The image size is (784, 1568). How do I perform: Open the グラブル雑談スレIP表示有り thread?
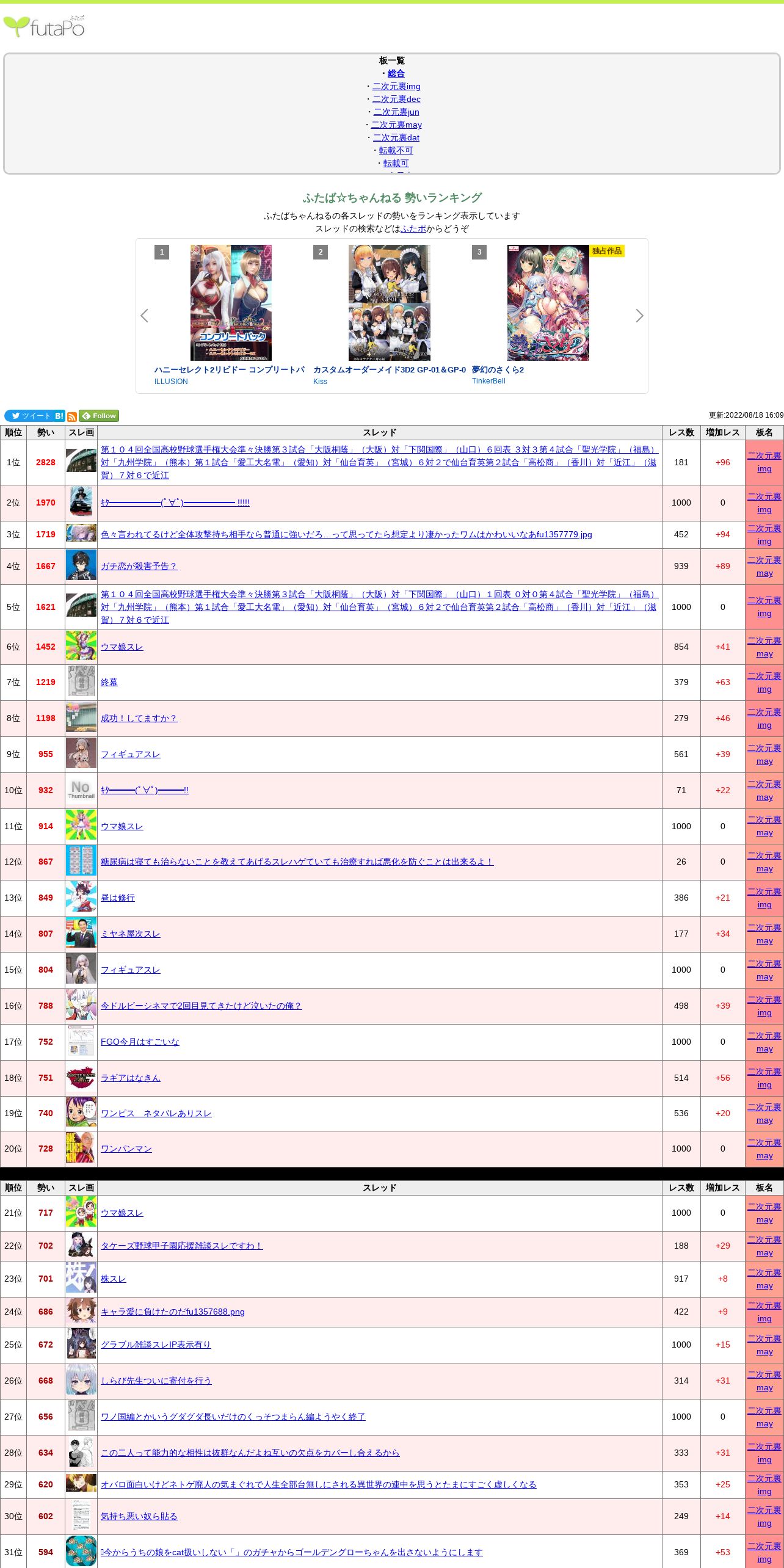156,1345
